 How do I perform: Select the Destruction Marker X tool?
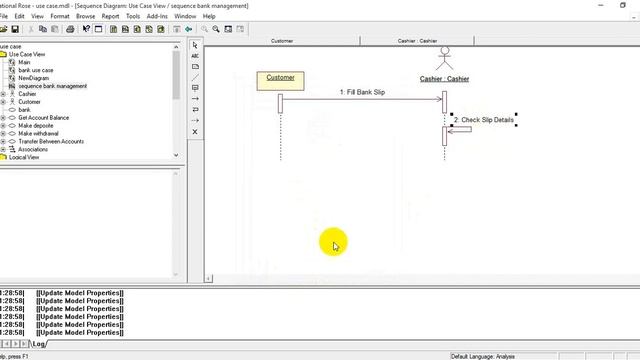(x=195, y=132)
